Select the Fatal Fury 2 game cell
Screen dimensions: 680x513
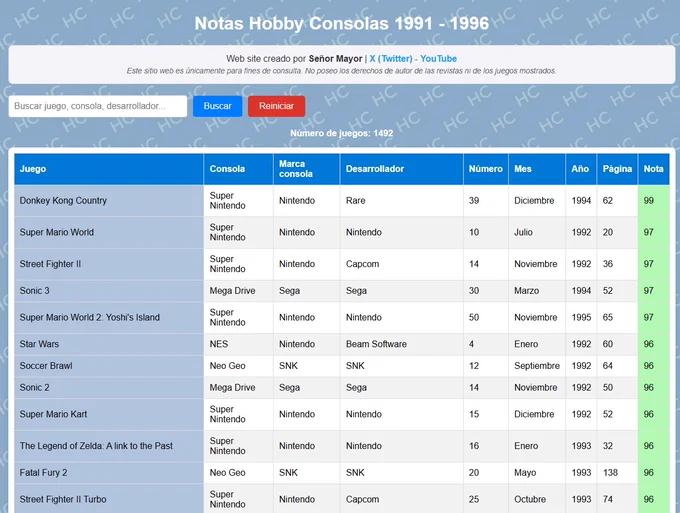(109, 473)
